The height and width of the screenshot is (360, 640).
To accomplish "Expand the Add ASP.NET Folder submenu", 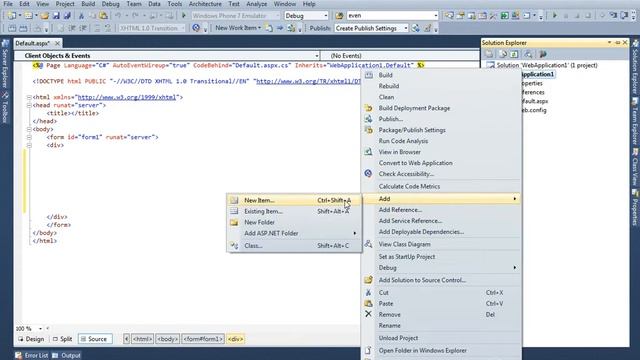I will [x=294, y=233].
